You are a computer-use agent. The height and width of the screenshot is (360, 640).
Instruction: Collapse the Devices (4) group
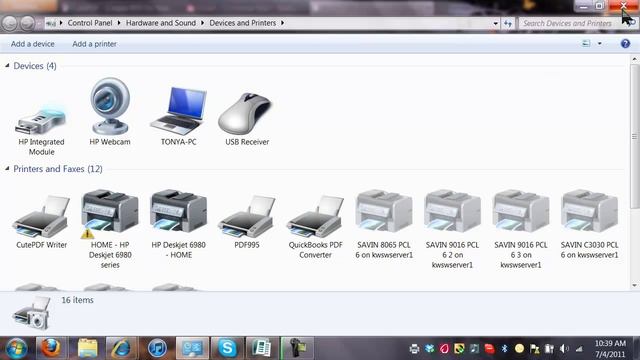coord(7,65)
